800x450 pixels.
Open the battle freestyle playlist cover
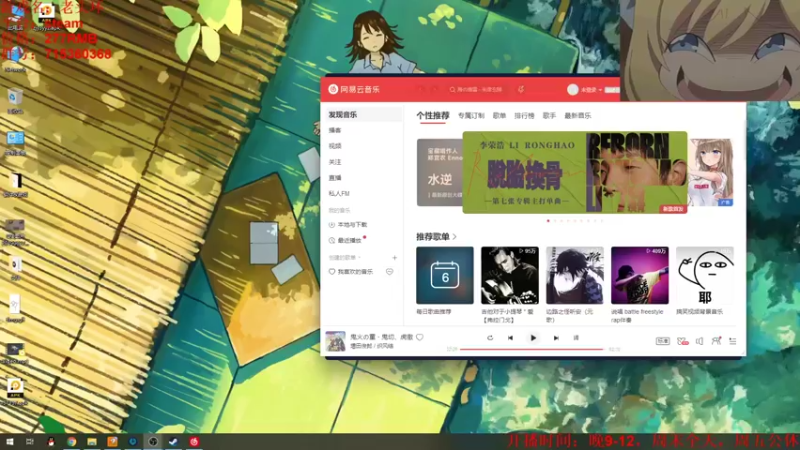pyautogui.click(x=640, y=276)
